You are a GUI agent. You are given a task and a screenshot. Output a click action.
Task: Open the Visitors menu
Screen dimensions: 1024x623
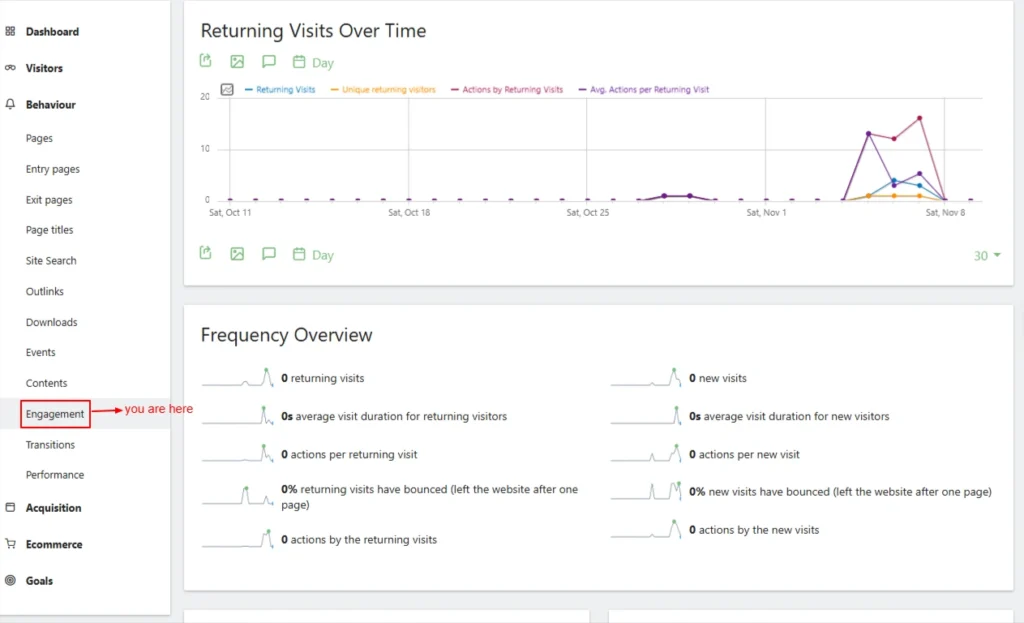click(x=44, y=68)
